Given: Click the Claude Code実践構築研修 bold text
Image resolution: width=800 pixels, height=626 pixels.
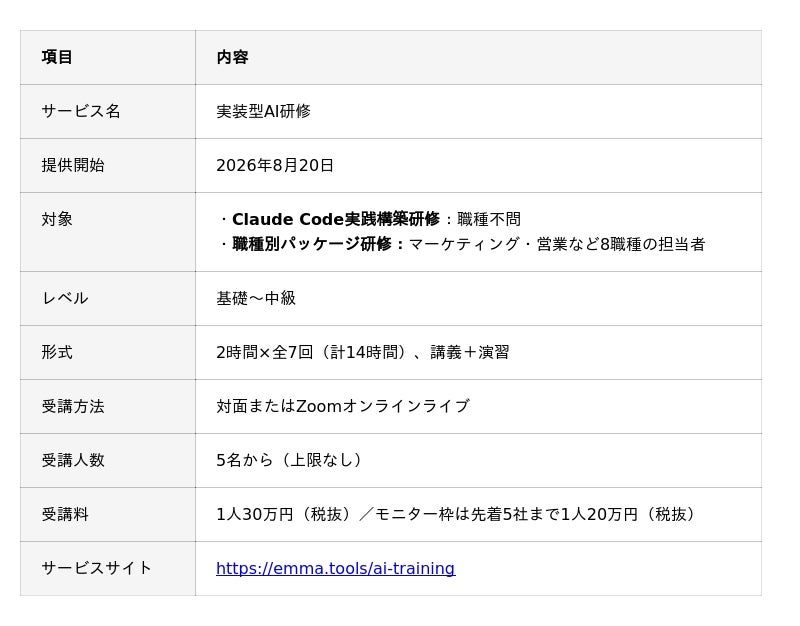Looking at the screenshot, I should click(x=336, y=219).
